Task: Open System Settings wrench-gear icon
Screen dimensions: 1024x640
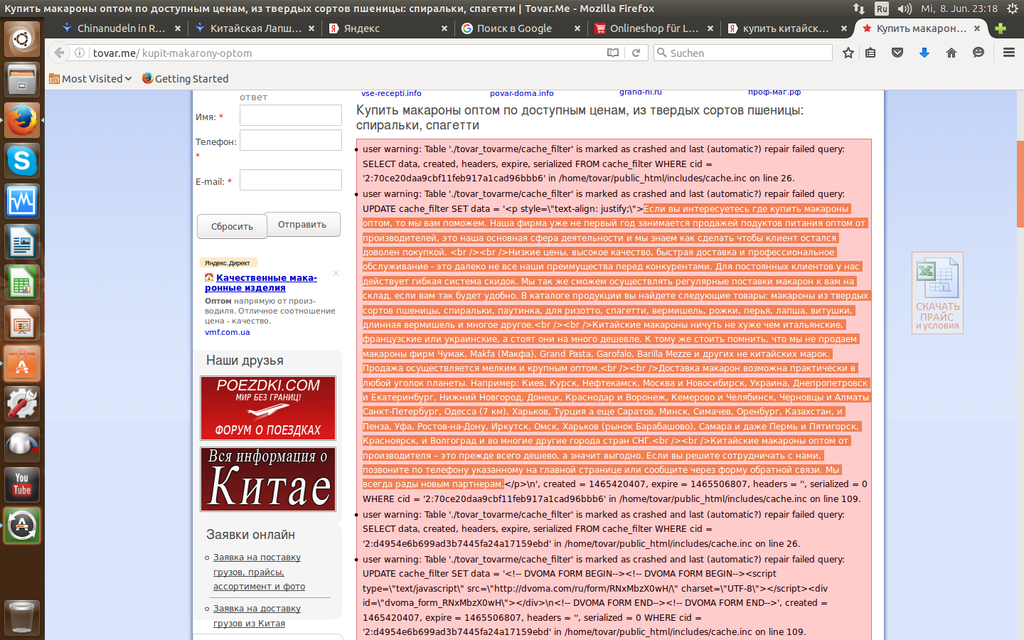Action: 22,404
